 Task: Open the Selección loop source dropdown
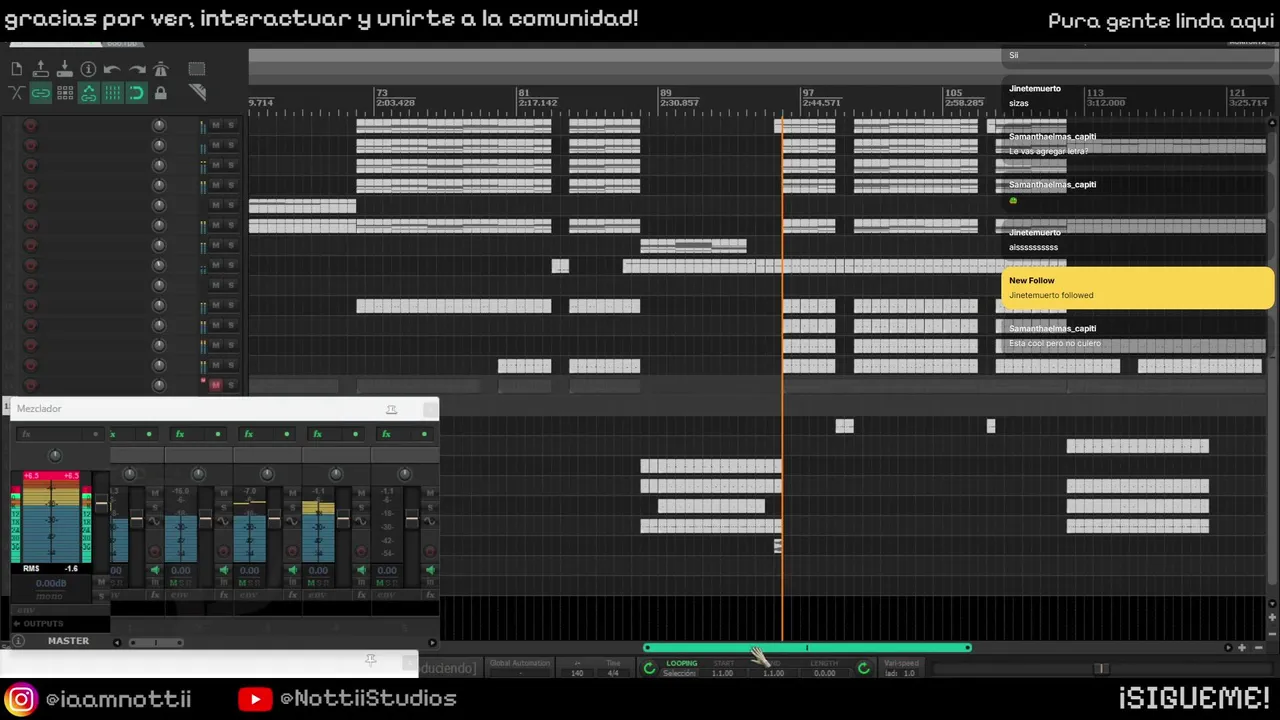(x=679, y=673)
